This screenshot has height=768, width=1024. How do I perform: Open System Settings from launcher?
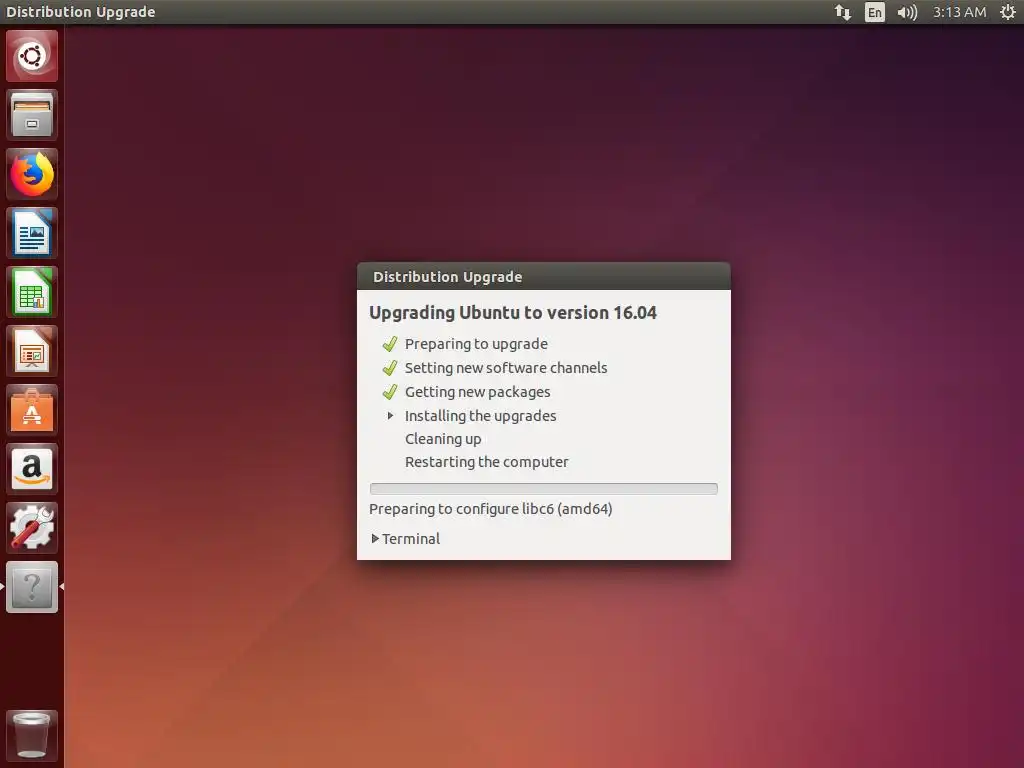point(32,528)
